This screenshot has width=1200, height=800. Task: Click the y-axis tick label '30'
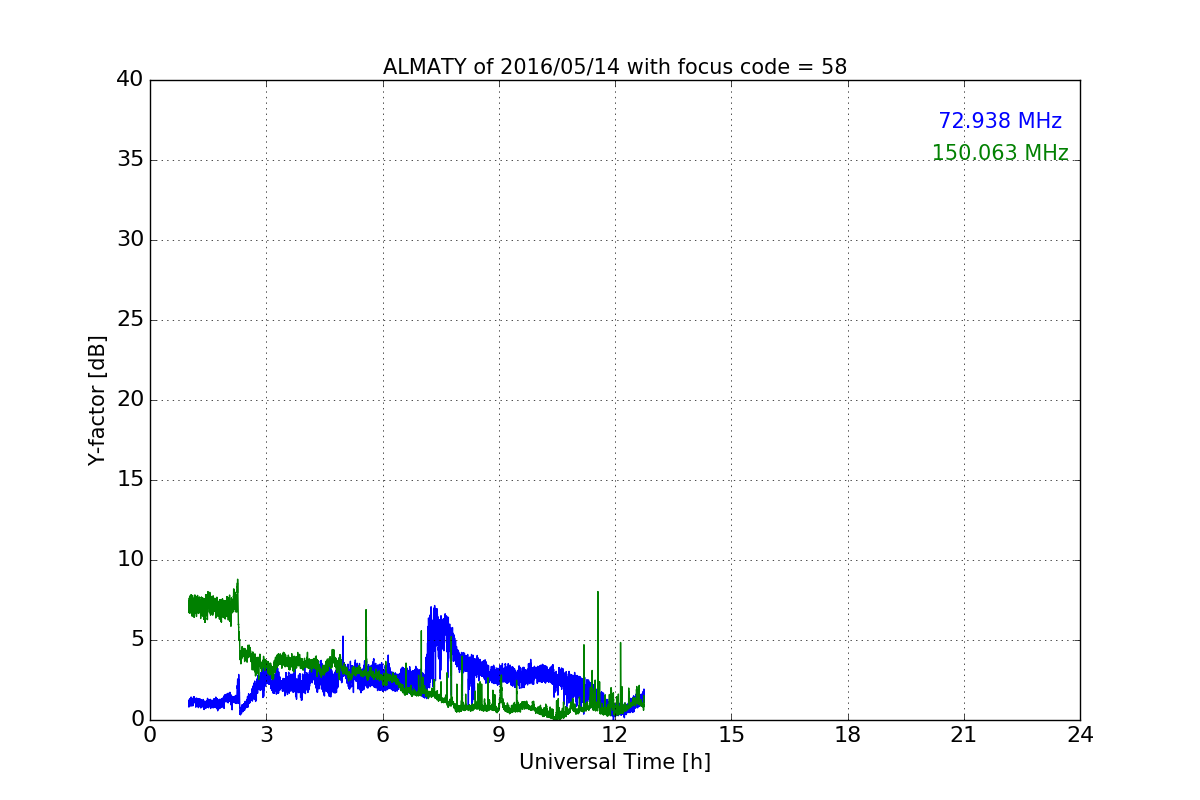[130, 240]
